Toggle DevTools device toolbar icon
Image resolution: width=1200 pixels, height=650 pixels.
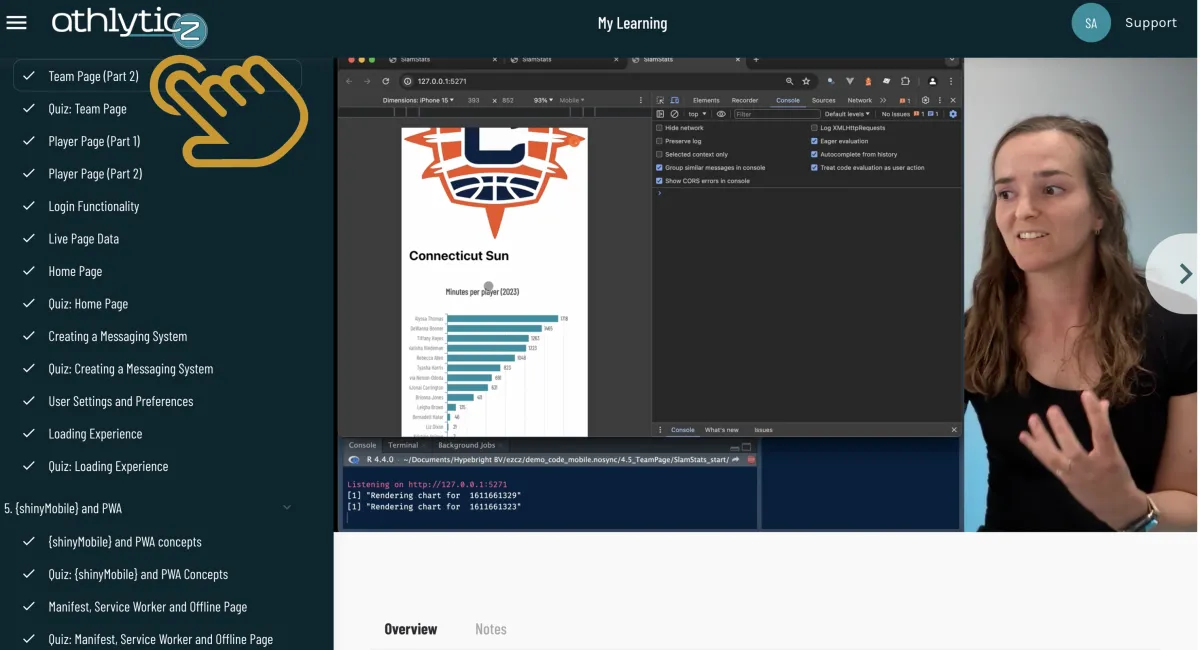coord(675,100)
